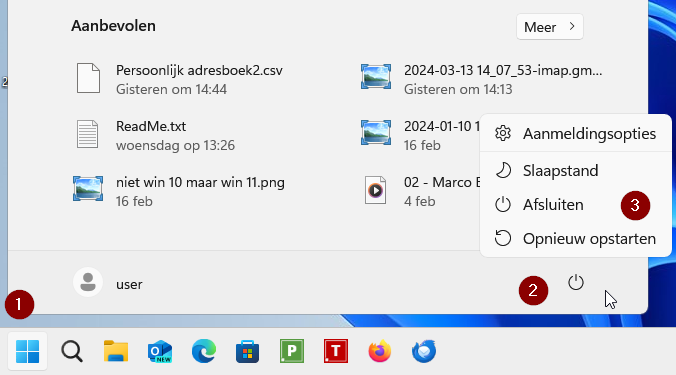
Task: Click media file icon of 02 - Marco
Action: coord(375,190)
